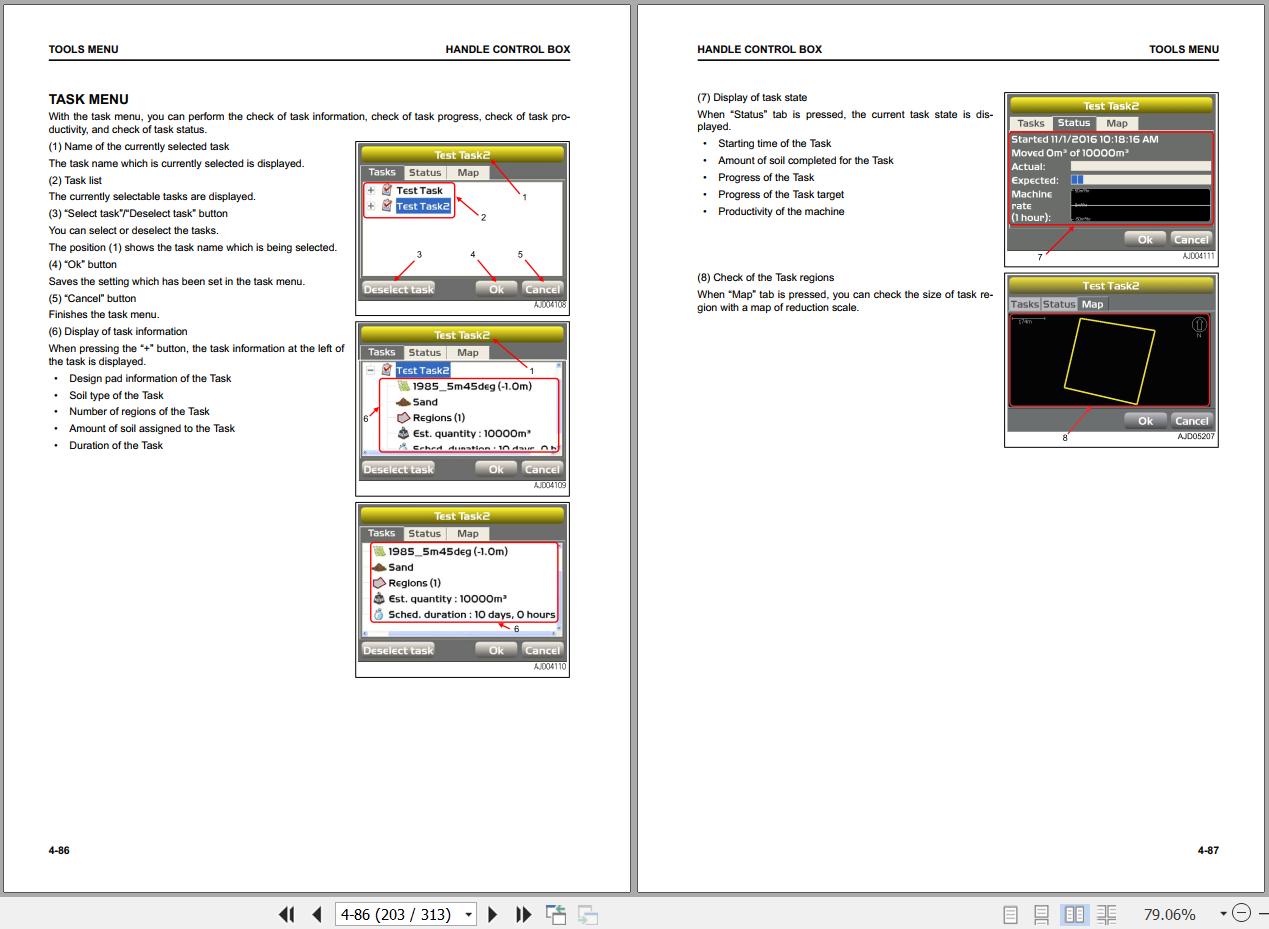
Task: Click the north compass icon on the map
Action: [1198, 325]
